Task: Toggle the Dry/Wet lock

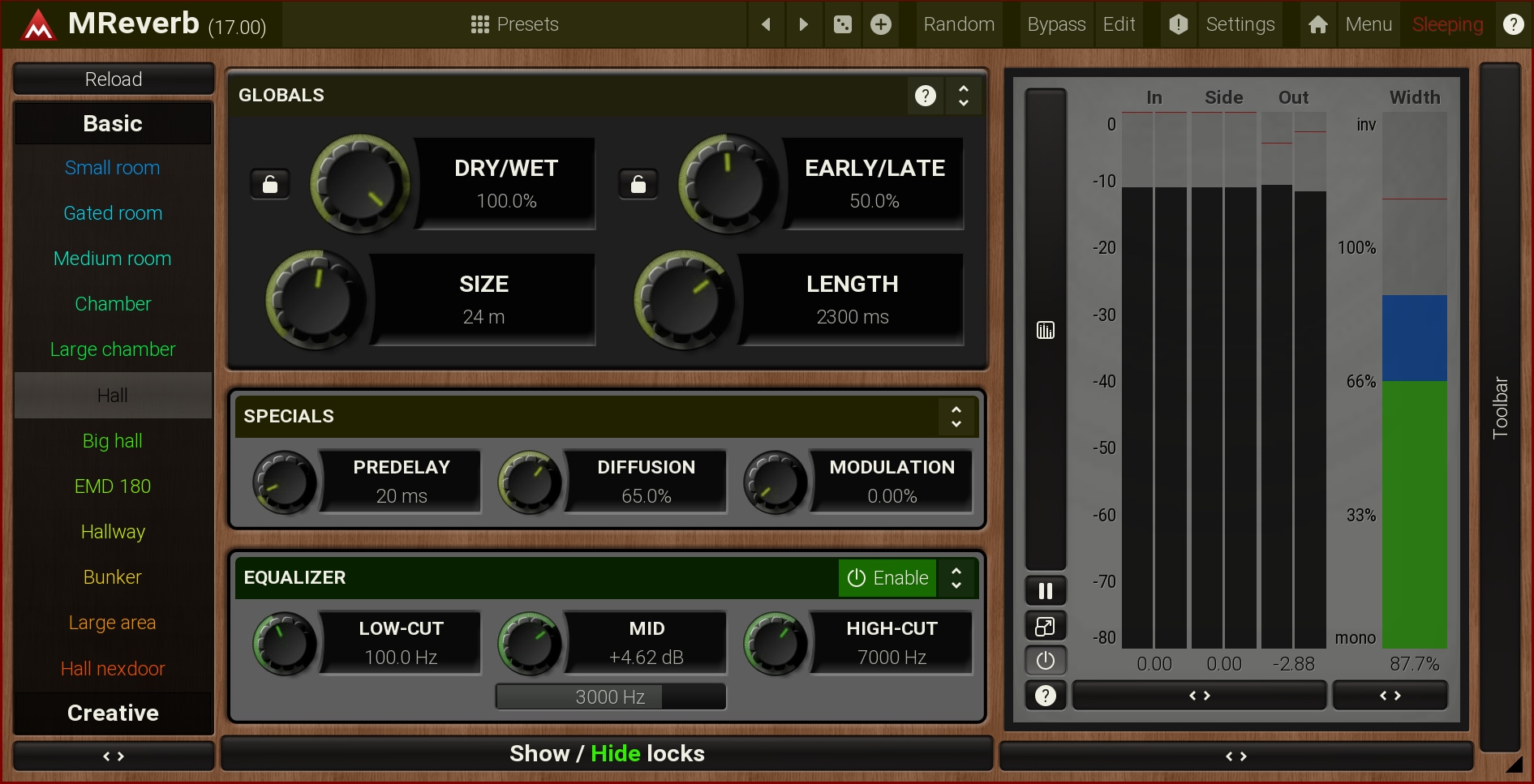Action: (270, 184)
